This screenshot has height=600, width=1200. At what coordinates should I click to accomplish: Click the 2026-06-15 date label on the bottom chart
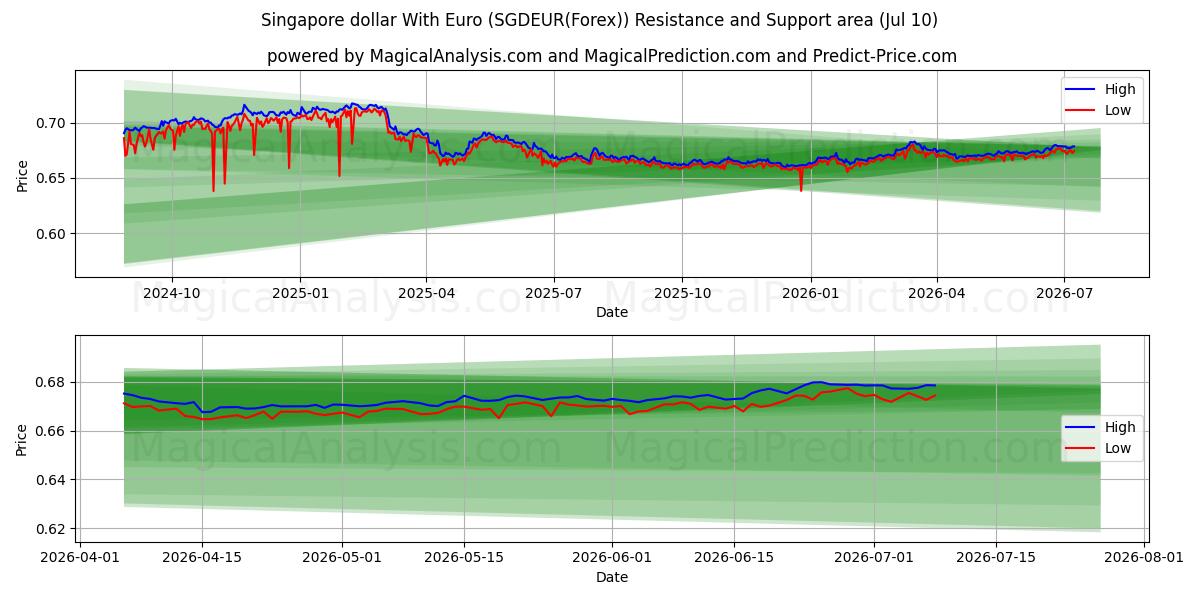coord(734,558)
